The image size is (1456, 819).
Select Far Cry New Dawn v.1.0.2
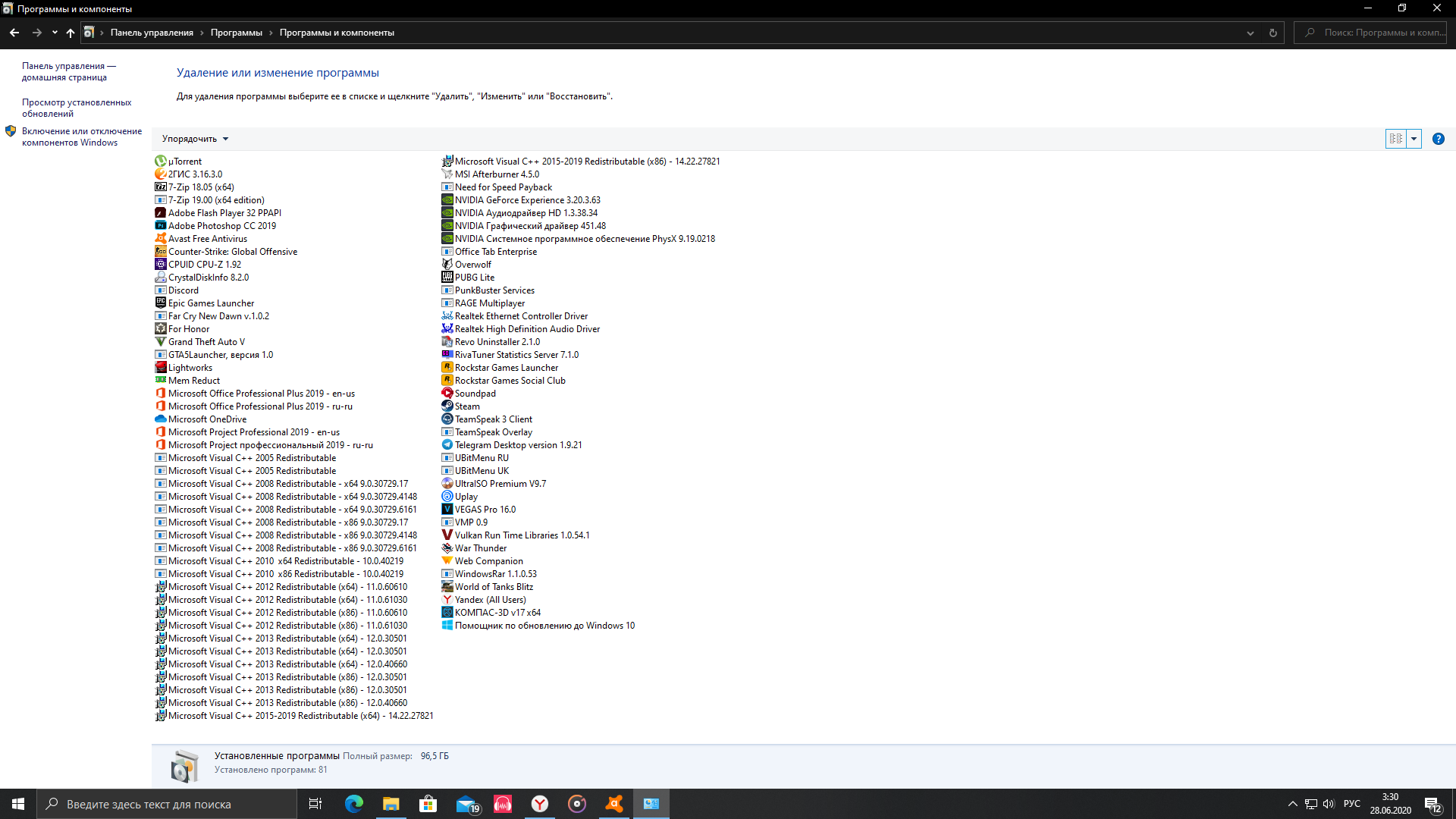point(218,316)
